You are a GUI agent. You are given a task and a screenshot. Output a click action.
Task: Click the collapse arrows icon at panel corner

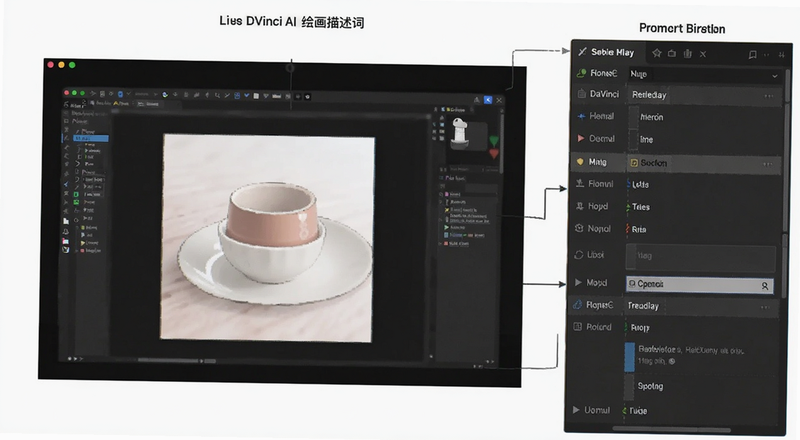click(782, 55)
